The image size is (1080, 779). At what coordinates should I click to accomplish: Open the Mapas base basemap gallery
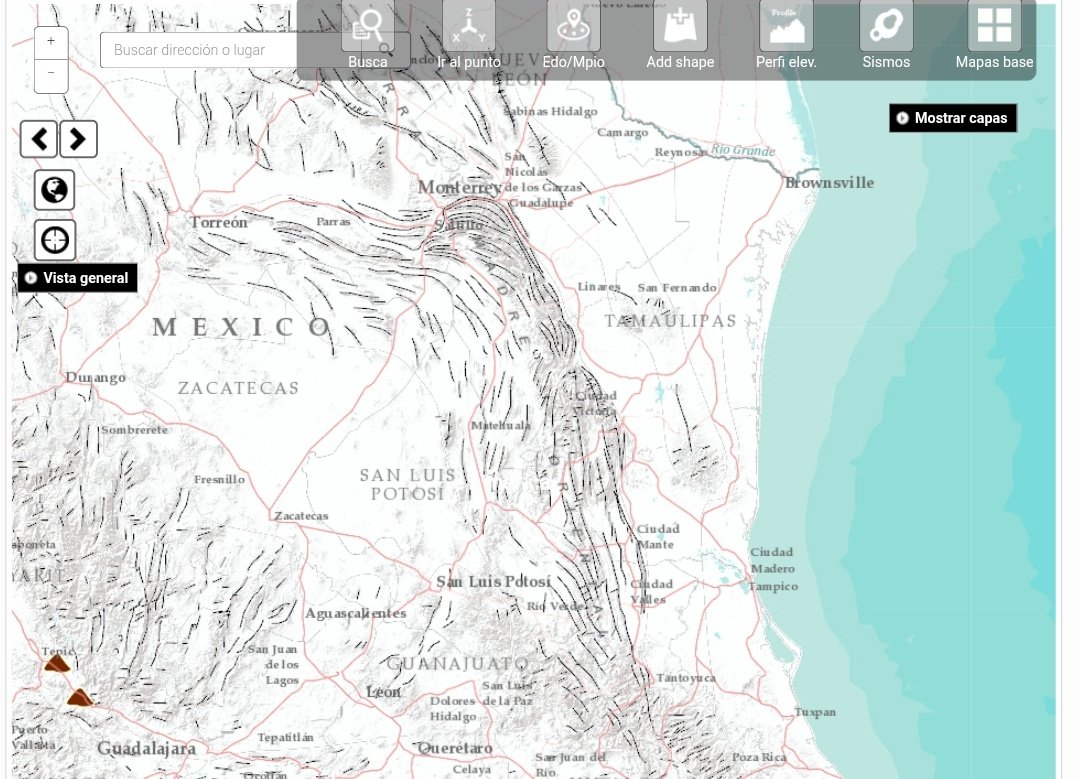click(994, 36)
